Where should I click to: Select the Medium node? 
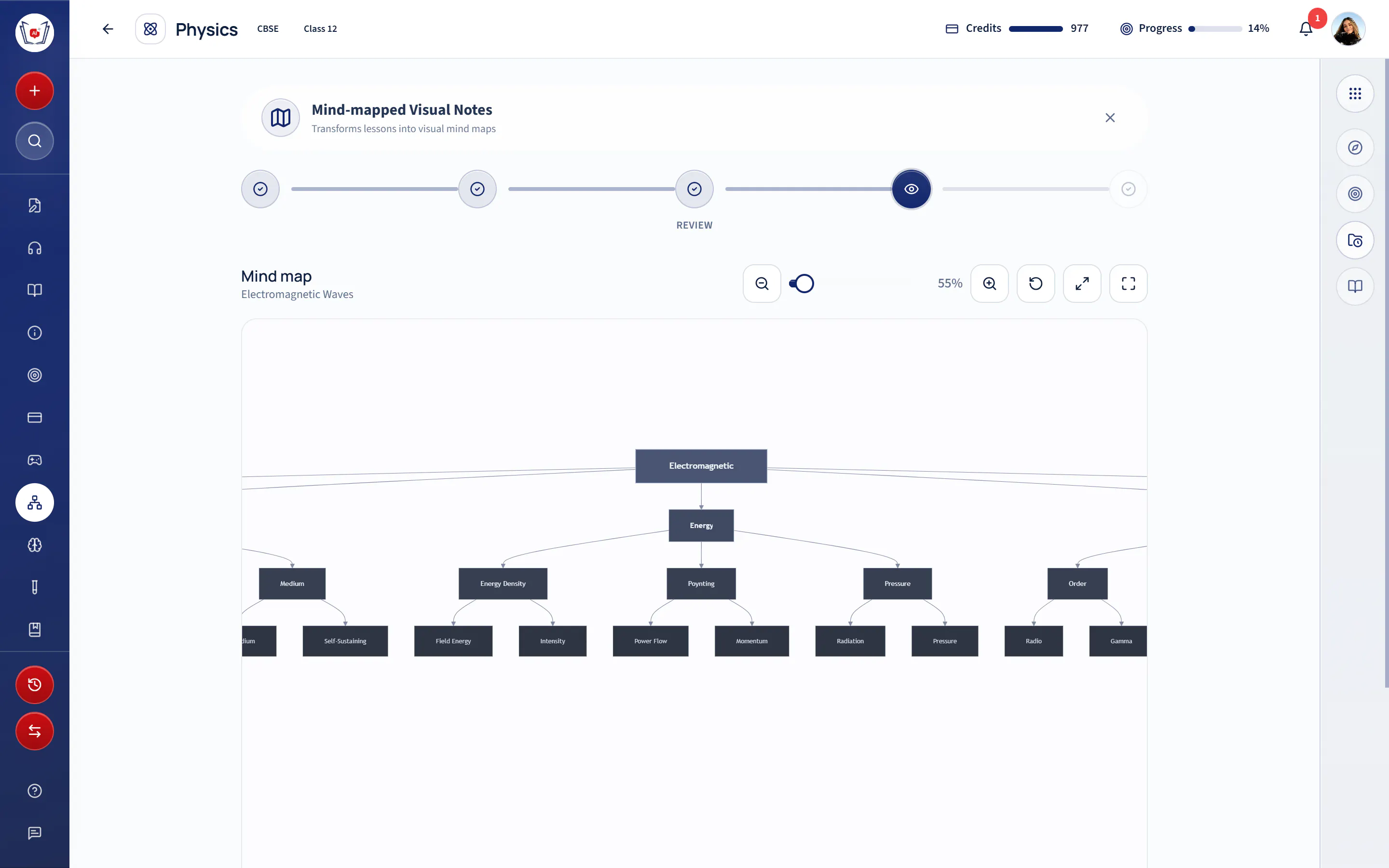(292, 584)
